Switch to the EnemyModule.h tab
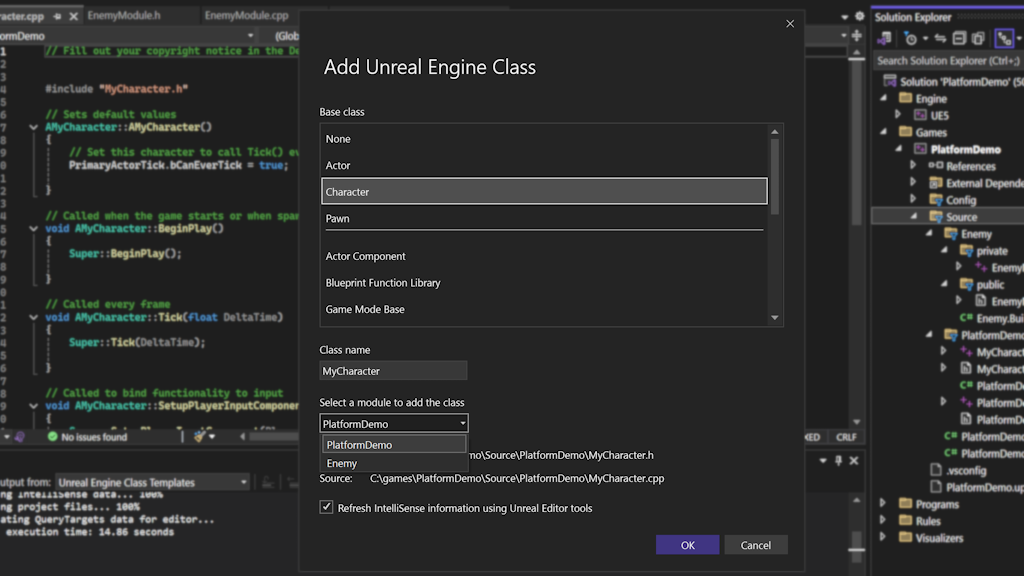Viewport: 1024px width, 576px height. [123, 16]
